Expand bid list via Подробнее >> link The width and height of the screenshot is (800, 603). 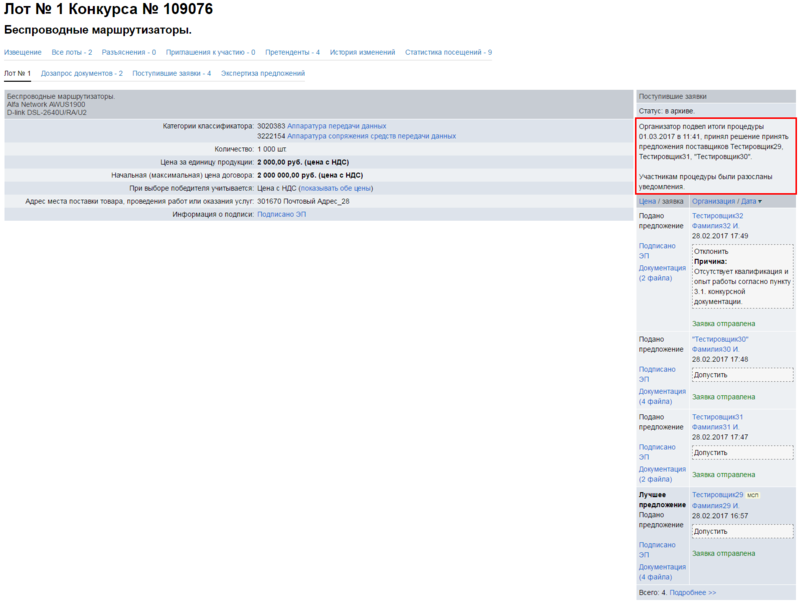coord(692,592)
